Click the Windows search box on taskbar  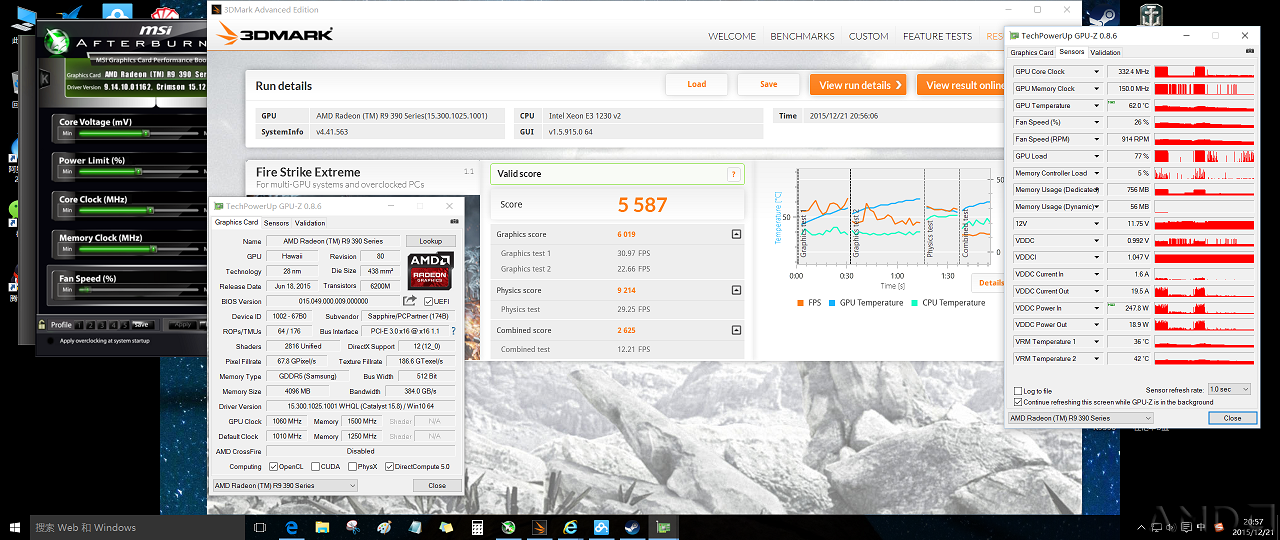click(x=138, y=527)
